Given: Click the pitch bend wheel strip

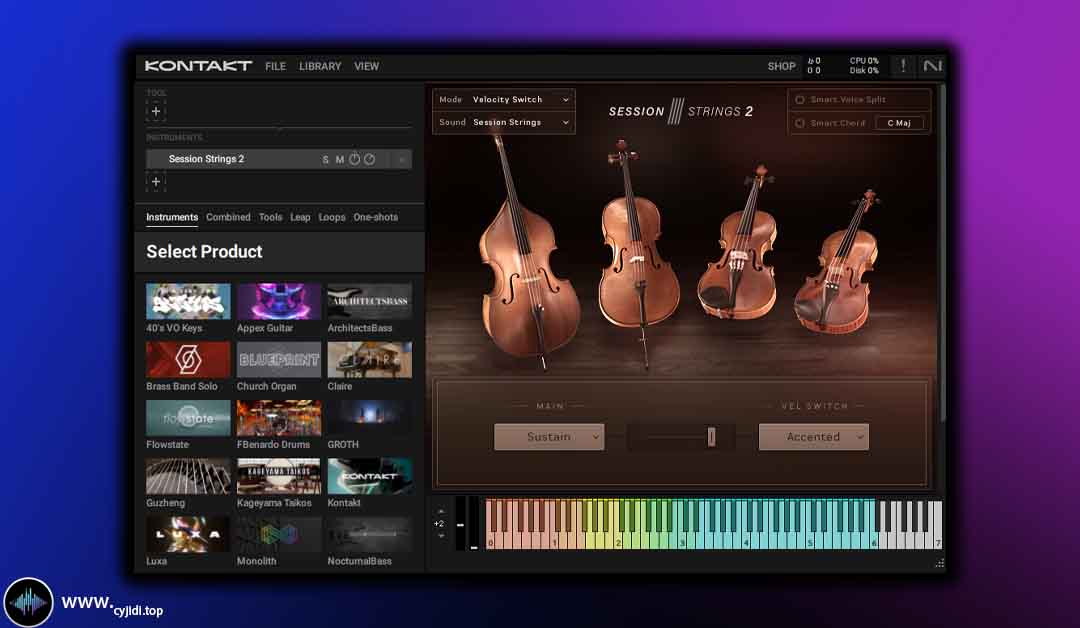Looking at the screenshot, I should [460, 523].
